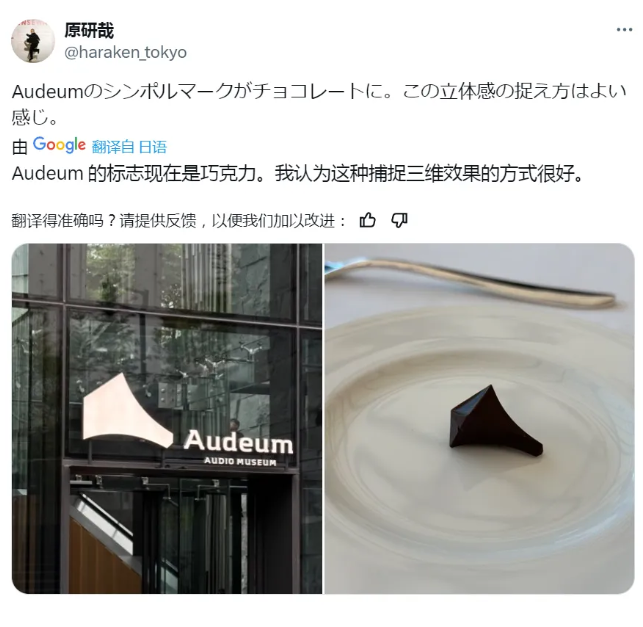Click the thumbs down feedback icon
The width and height of the screenshot is (643, 627).
pyautogui.click(x=399, y=221)
